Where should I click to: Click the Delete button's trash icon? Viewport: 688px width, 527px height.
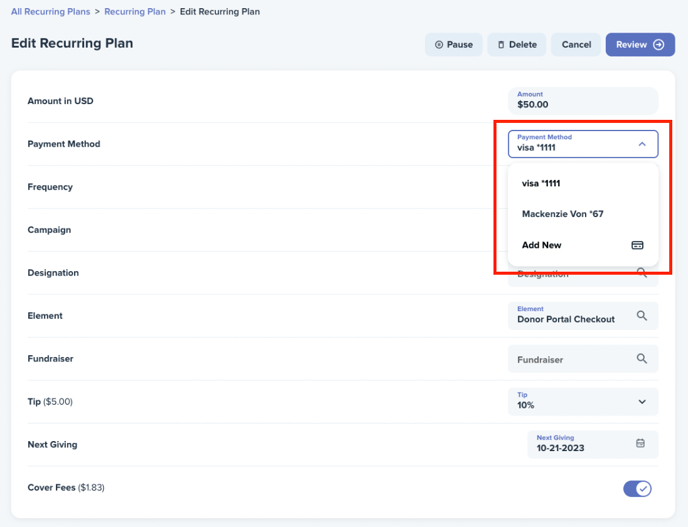[x=501, y=45]
